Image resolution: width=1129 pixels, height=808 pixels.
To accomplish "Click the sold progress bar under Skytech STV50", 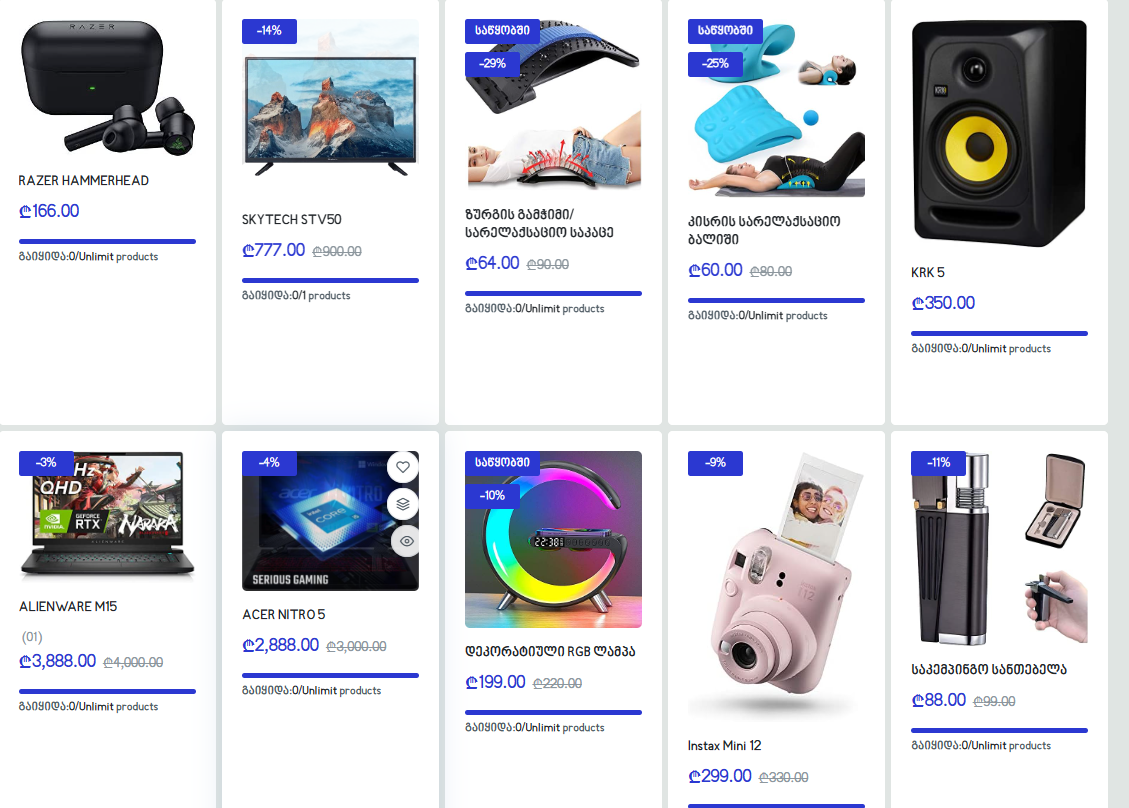I will click(330, 280).
